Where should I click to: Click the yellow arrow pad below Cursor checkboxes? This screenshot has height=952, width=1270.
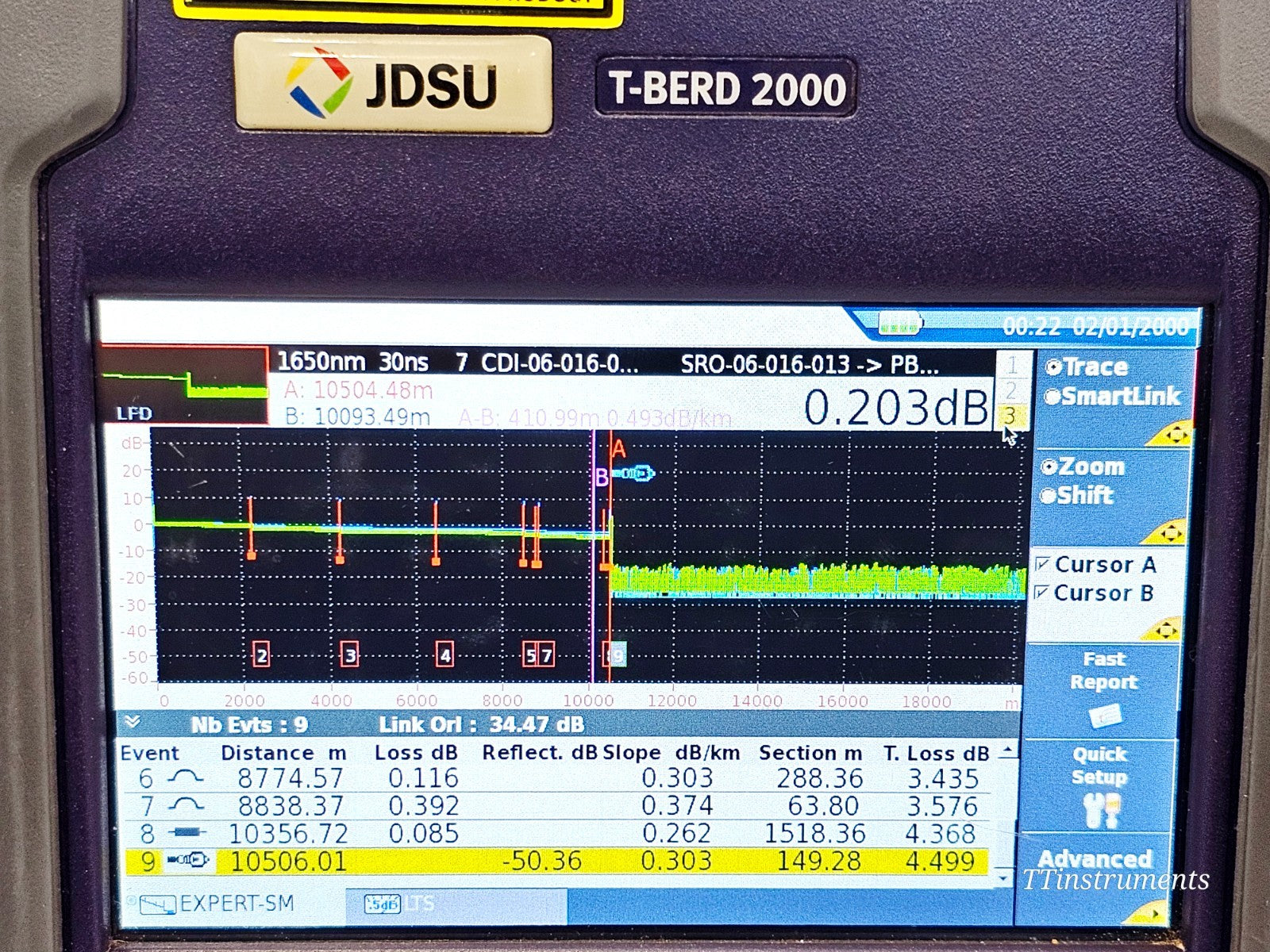click(x=1167, y=629)
